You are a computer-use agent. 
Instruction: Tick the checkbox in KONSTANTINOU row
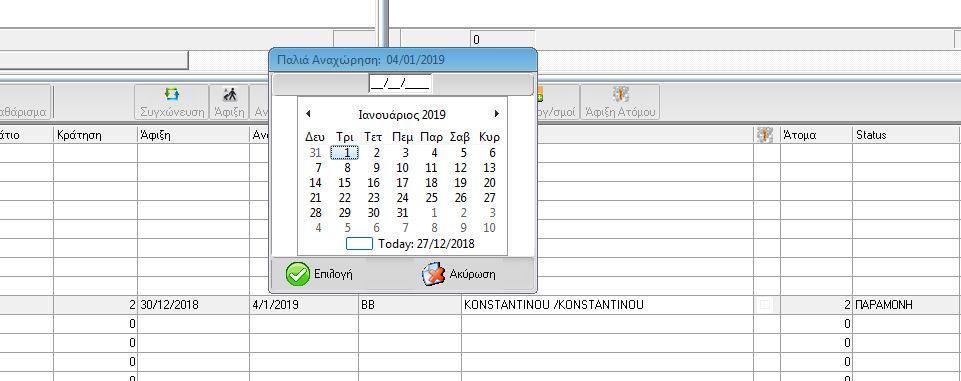[x=764, y=304]
